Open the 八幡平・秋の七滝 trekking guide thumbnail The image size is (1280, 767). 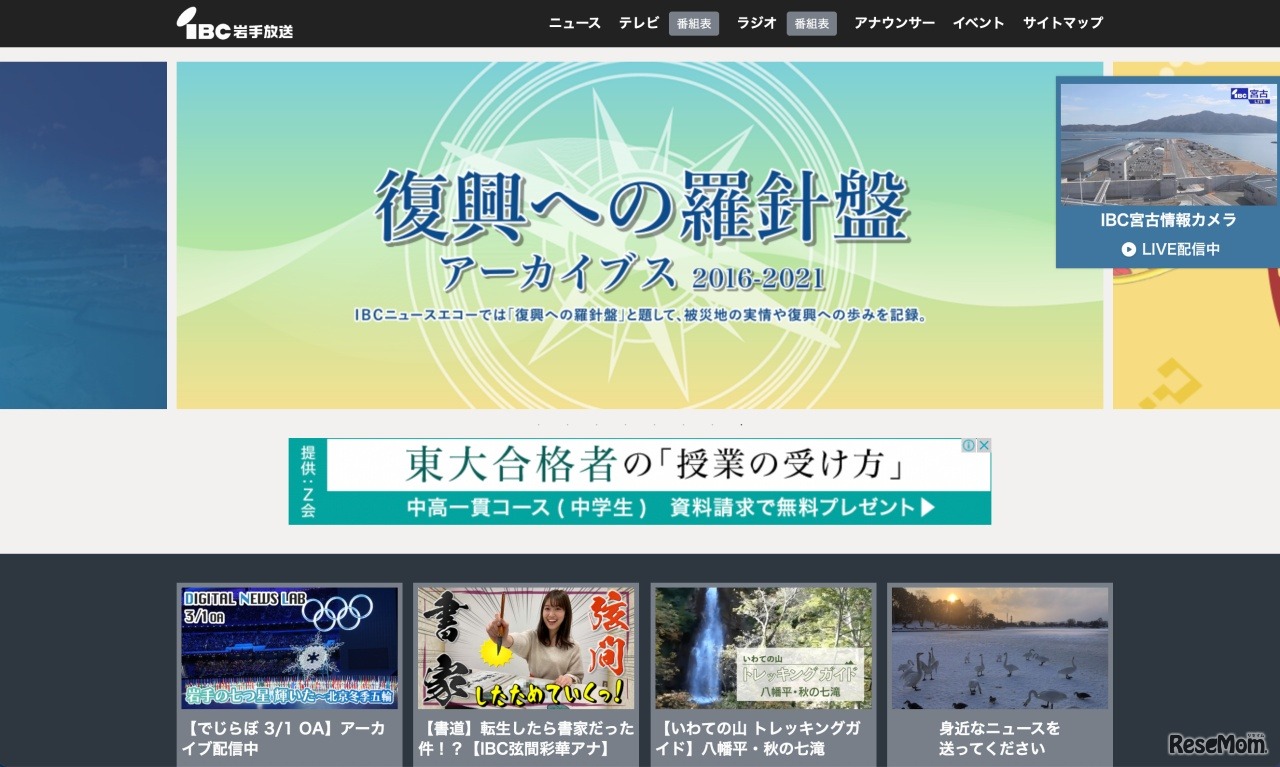click(x=762, y=648)
